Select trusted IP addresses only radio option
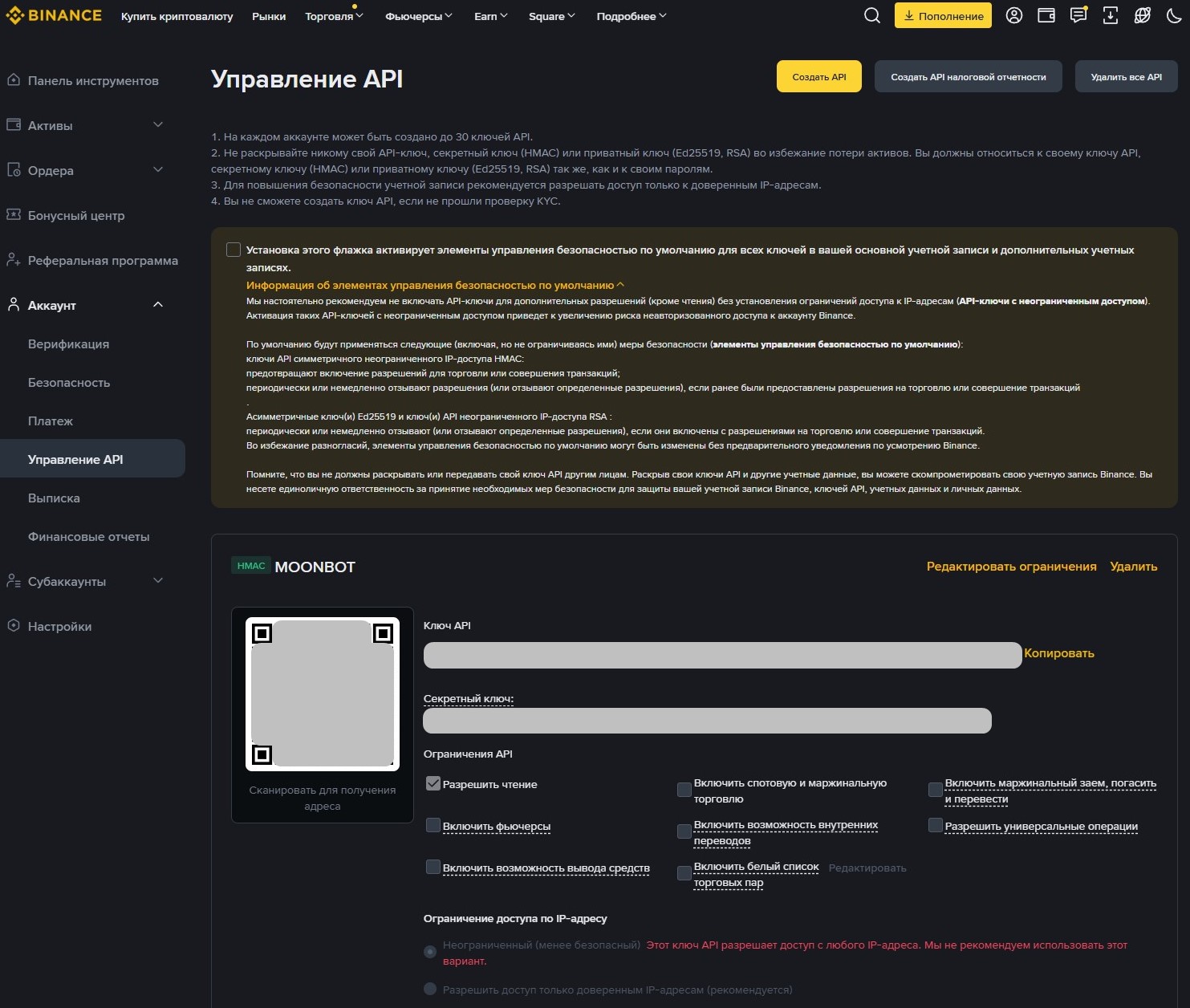1190x1008 pixels. 430,990
